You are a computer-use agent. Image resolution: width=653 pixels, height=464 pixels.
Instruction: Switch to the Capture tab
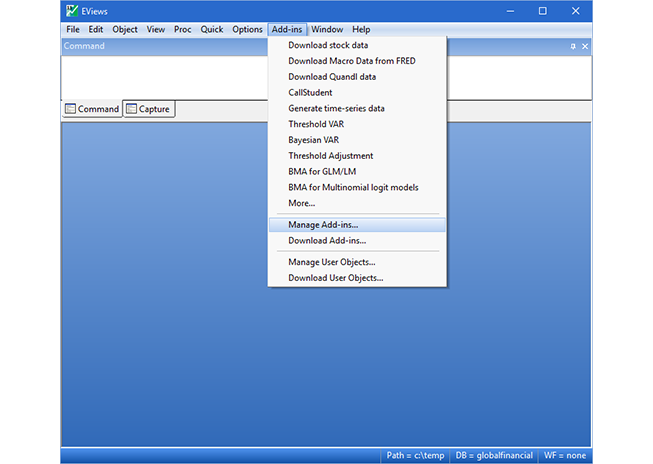(149, 109)
